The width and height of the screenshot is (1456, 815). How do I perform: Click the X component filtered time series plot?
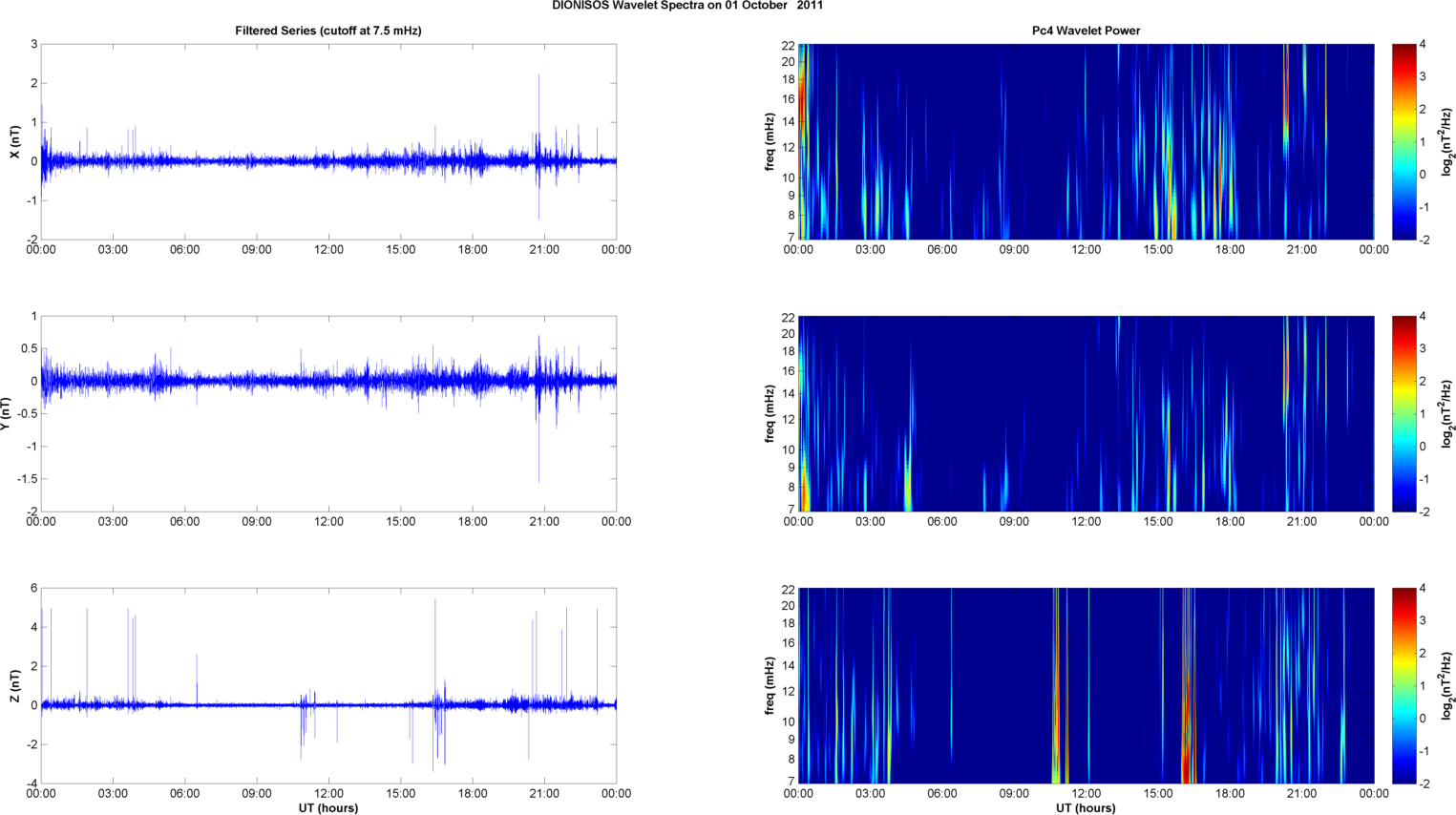click(328, 141)
